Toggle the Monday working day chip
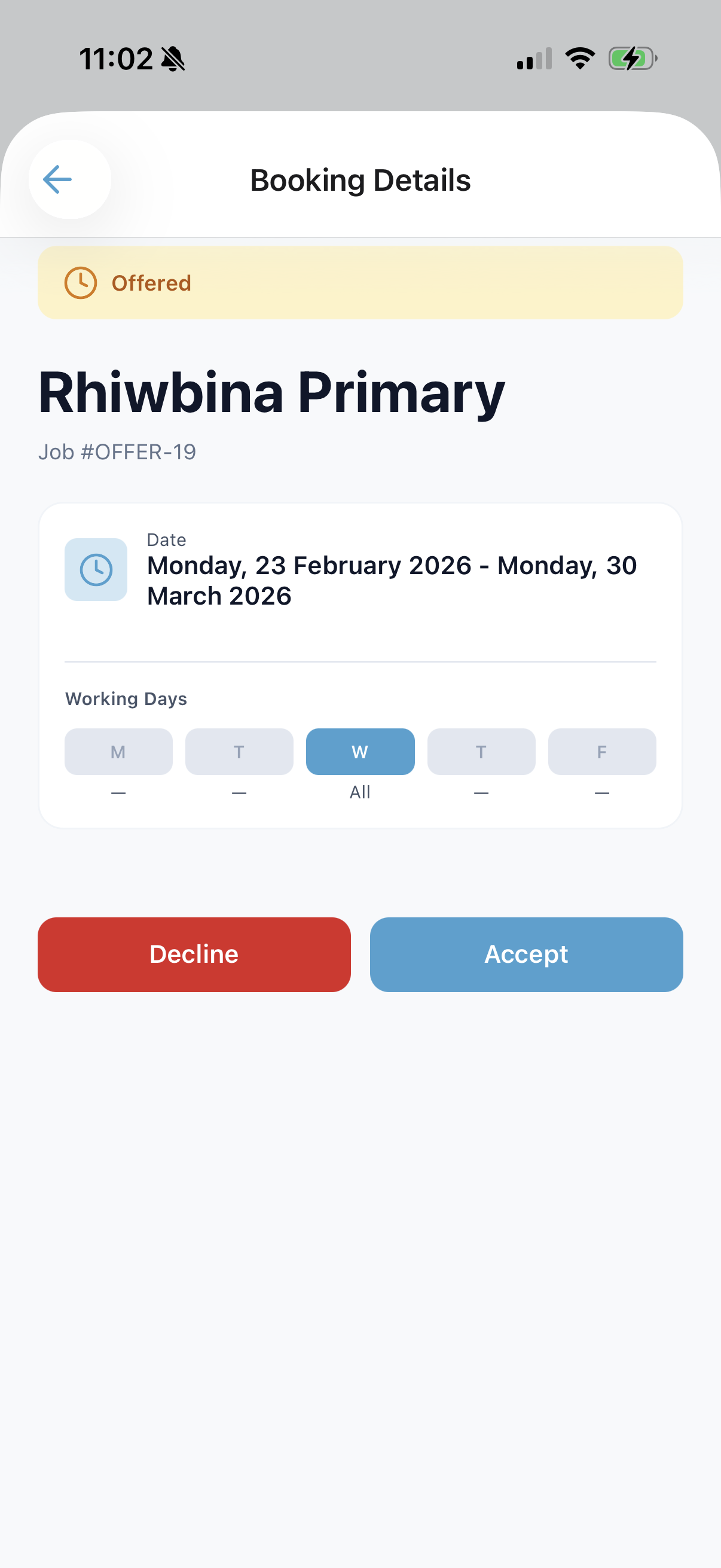Viewport: 721px width, 1568px height. [x=118, y=752]
